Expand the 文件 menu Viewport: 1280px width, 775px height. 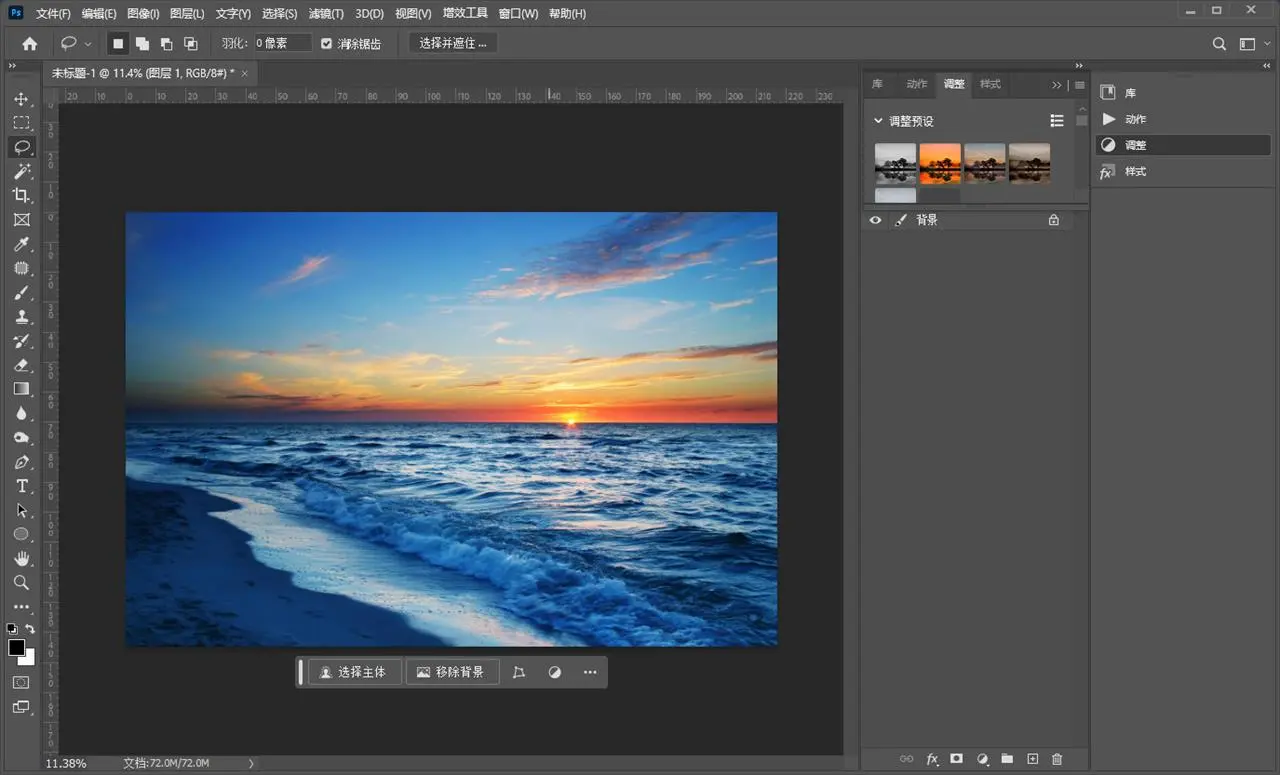tap(51, 13)
